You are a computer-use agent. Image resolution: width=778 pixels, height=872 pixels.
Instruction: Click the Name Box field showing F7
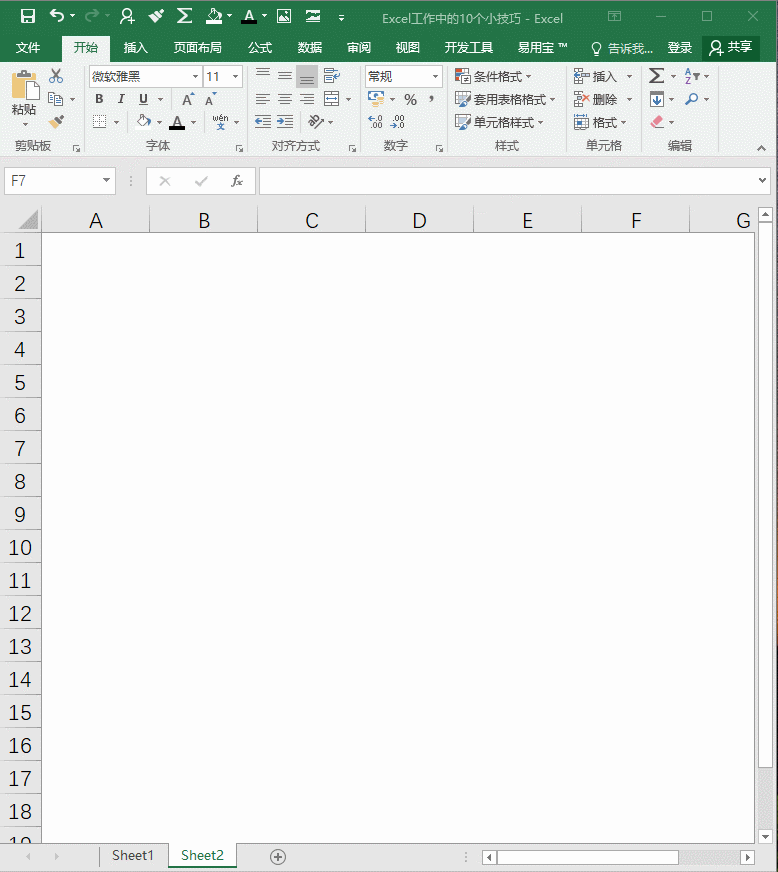(x=52, y=181)
